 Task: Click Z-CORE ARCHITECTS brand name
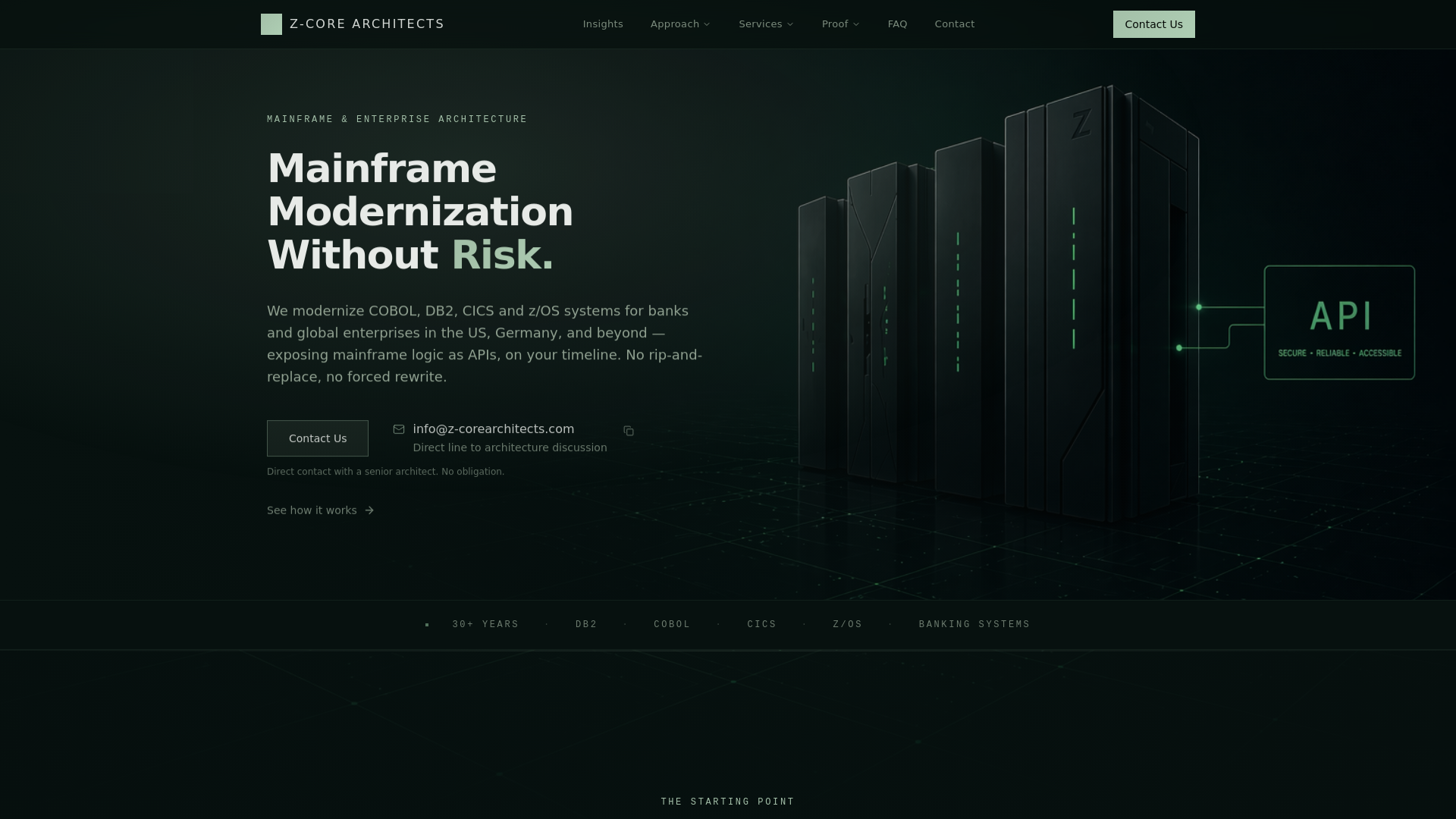pyautogui.click(x=367, y=24)
